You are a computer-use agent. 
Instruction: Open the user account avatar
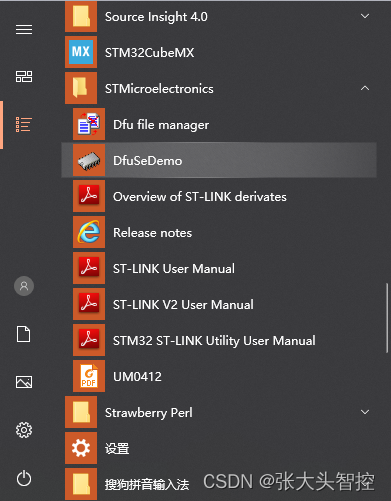click(x=24, y=286)
